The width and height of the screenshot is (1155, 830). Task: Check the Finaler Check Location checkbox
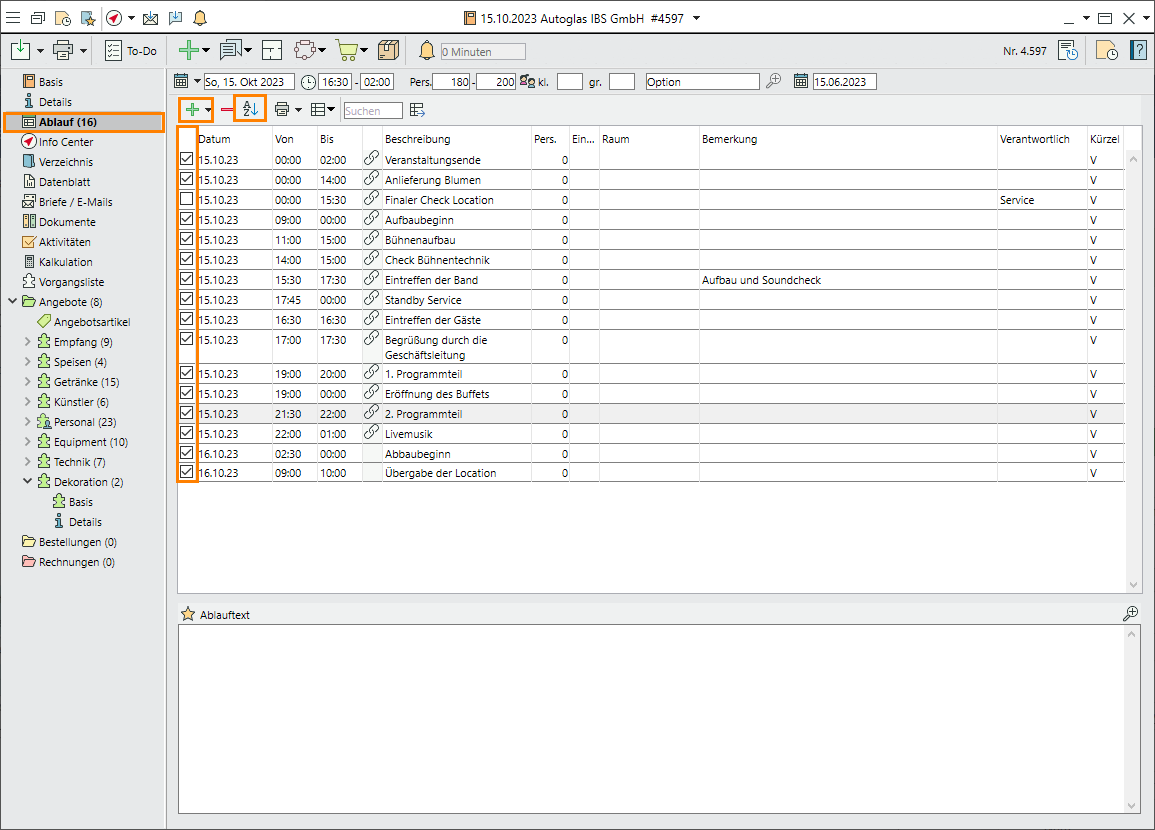point(187,200)
